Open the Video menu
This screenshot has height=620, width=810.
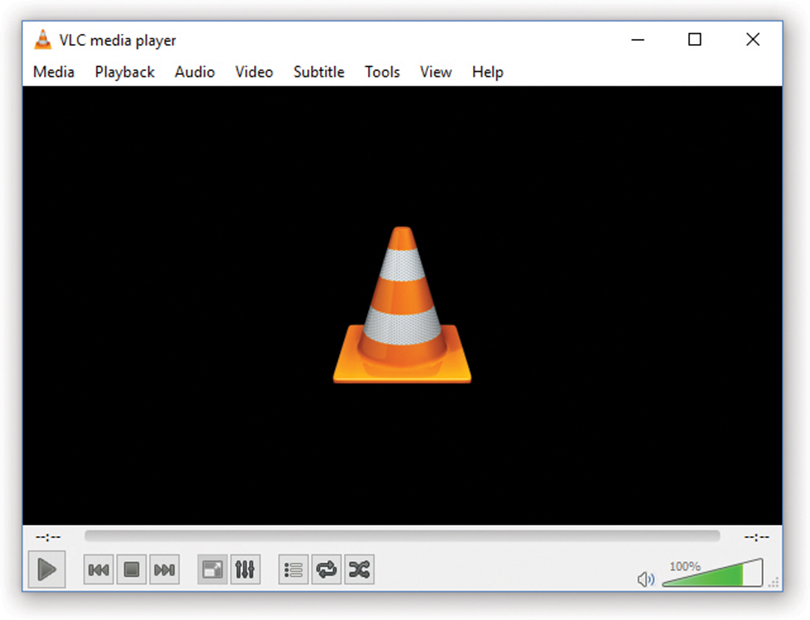254,72
